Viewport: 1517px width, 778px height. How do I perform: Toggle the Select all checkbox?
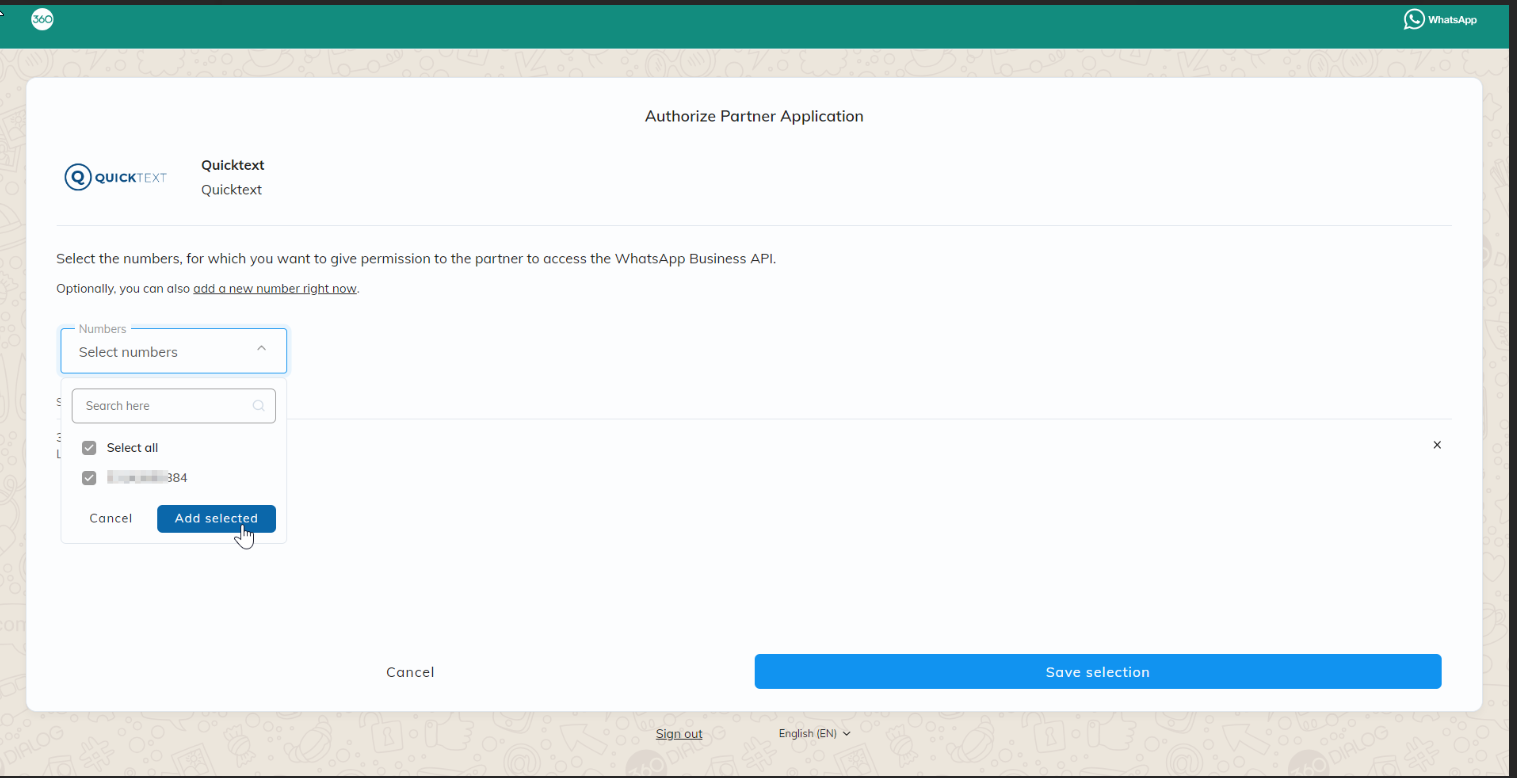pyautogui.click(x=89, y=448)
